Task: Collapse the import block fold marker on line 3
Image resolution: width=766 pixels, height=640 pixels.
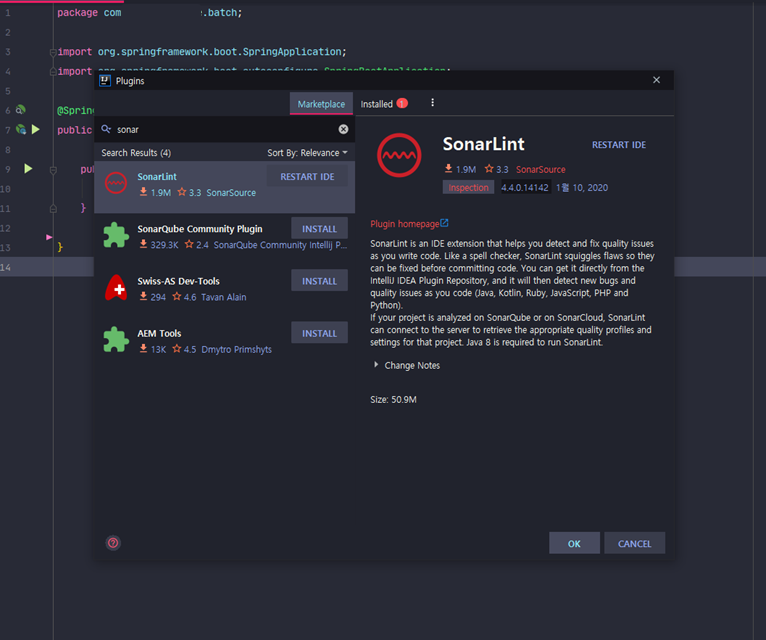Action: point(53,52)
